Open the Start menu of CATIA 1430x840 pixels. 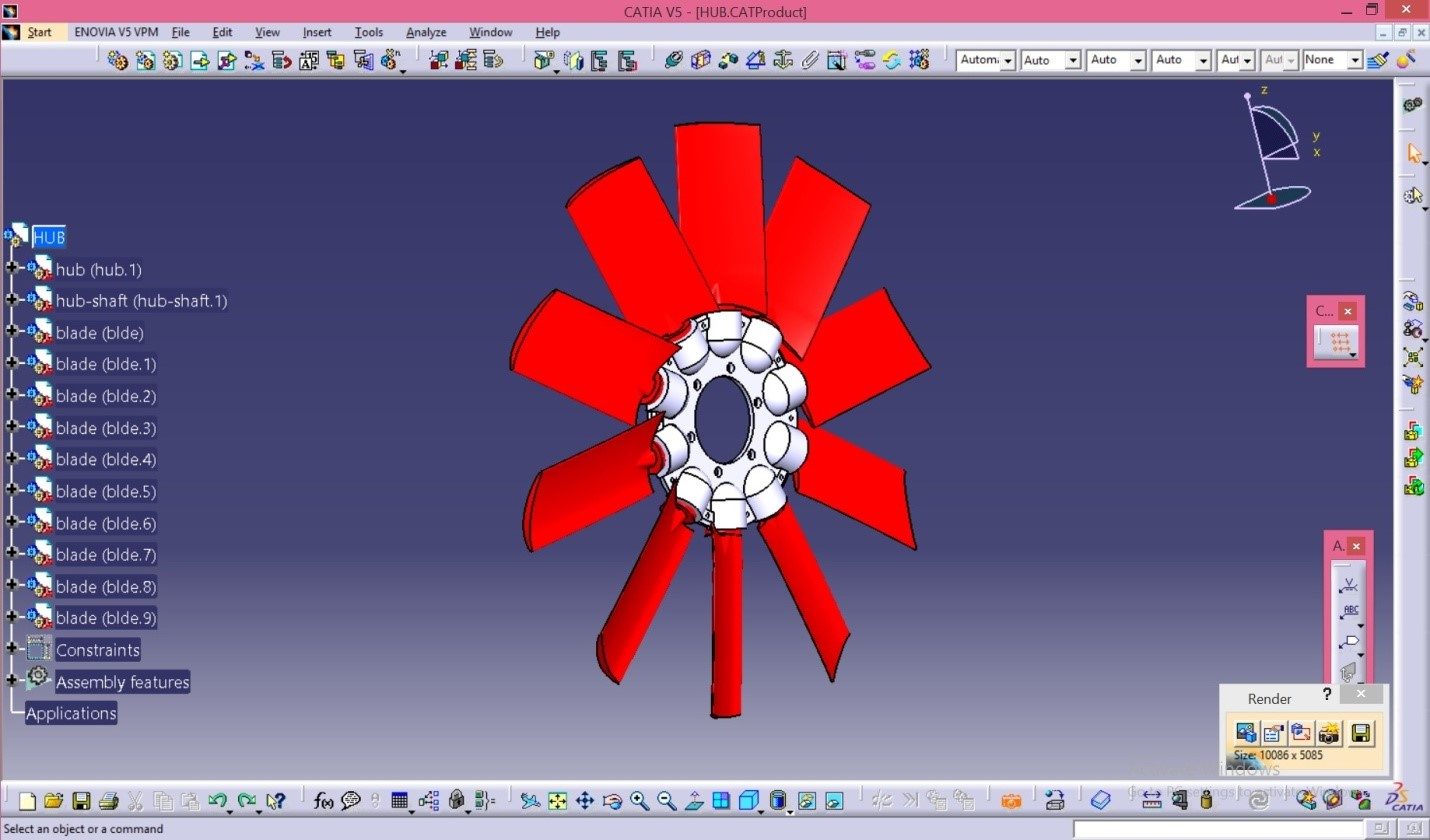pyautogui.click(x=39, y=32)
